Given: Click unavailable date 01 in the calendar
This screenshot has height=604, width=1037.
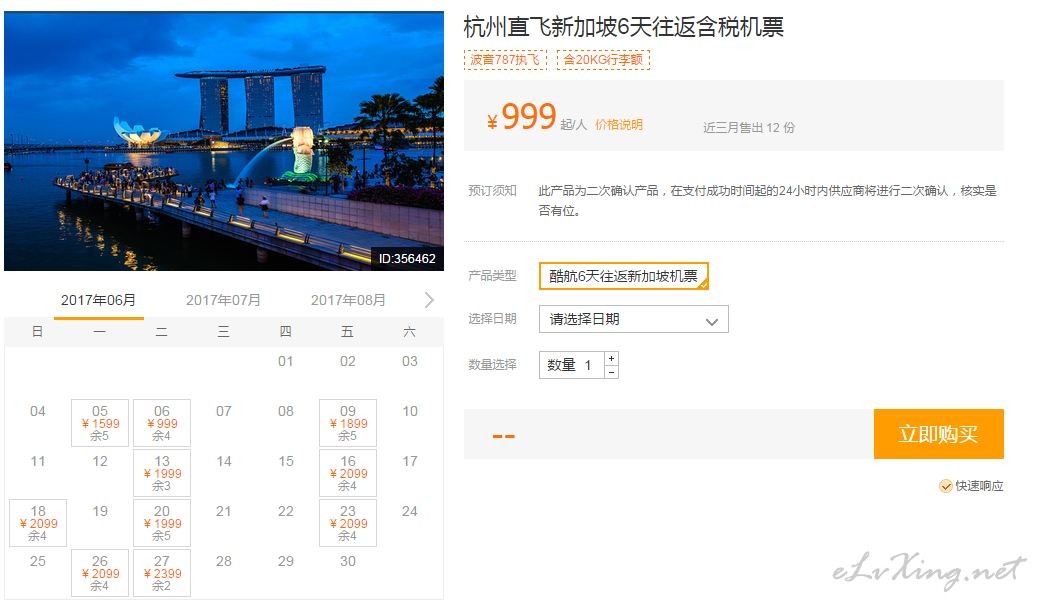Looking at the screenshot, I should coord(286,361).
